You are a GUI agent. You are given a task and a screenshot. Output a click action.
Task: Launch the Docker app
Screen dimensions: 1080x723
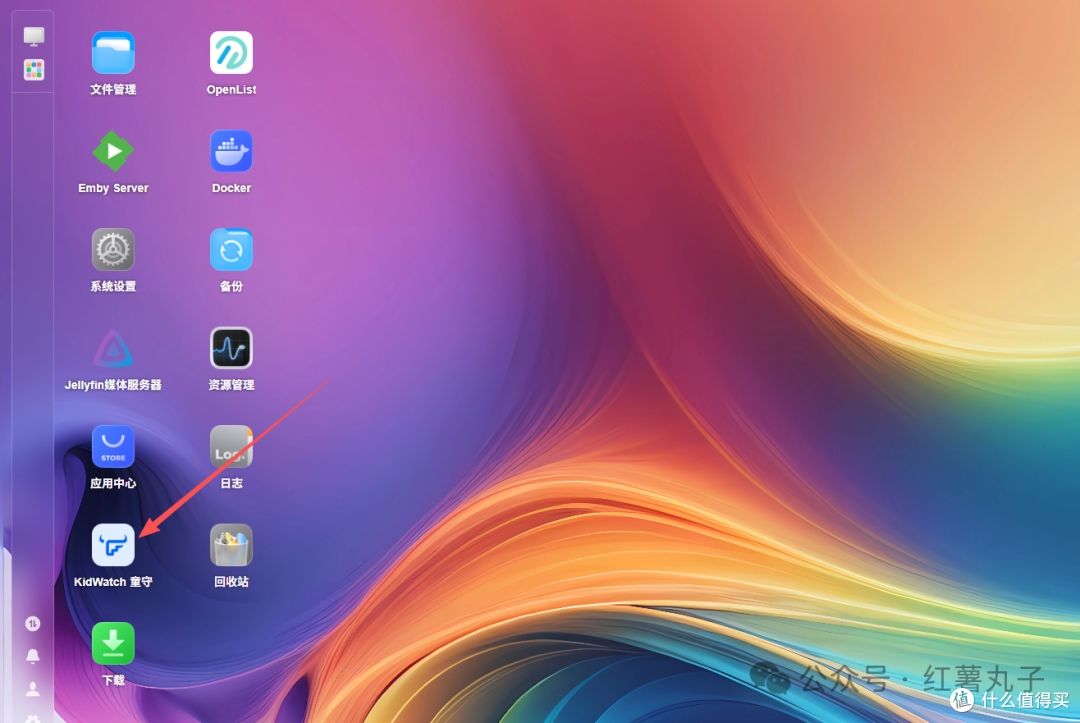231,151
